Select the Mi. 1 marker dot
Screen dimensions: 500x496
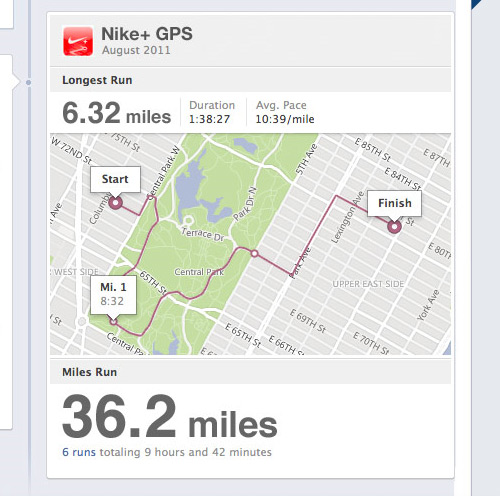113,322
